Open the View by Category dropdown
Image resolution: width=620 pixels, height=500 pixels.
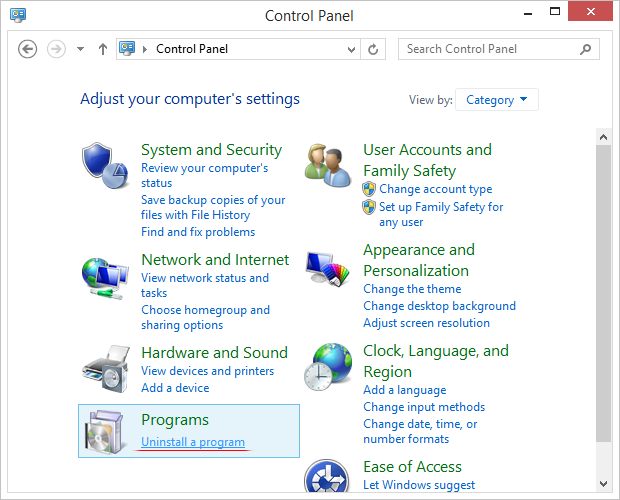coord(497,100)
